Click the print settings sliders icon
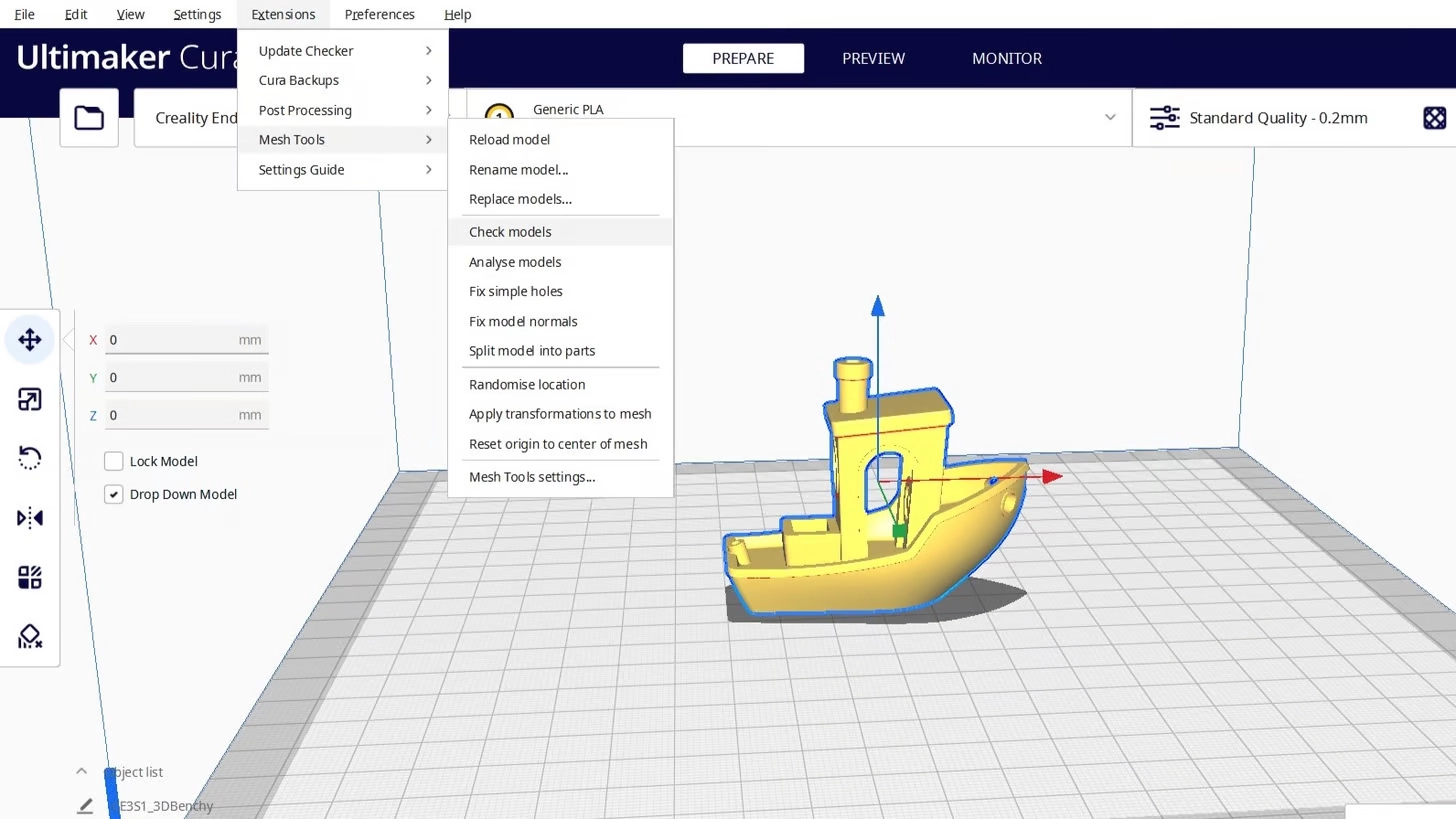The height and width of the screenshot is (819, 1456). 1164,118
